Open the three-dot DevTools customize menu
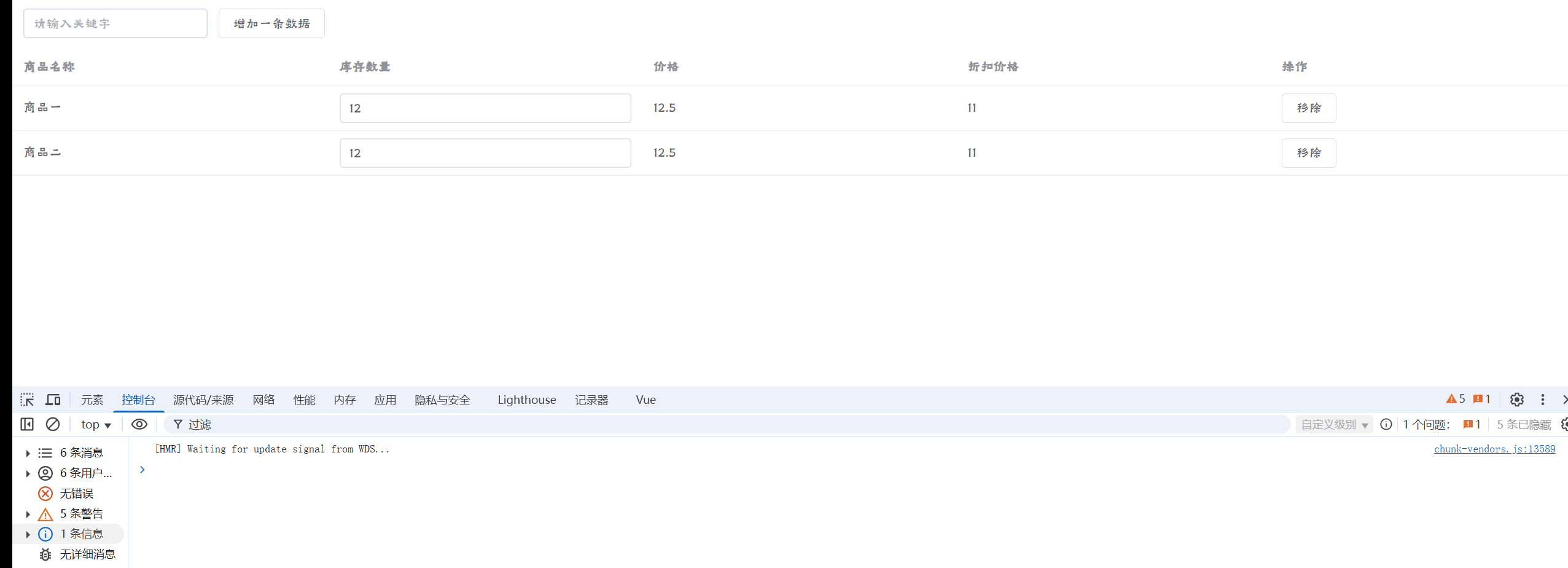Image resolution: width=1568 pixels, height=568 pixels. (x=1542, y=400)
